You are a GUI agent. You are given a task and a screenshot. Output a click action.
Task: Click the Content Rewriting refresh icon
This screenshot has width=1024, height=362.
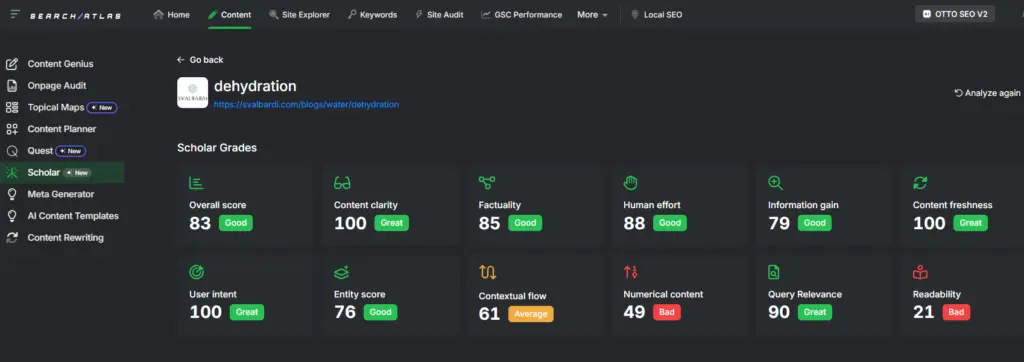12,238
